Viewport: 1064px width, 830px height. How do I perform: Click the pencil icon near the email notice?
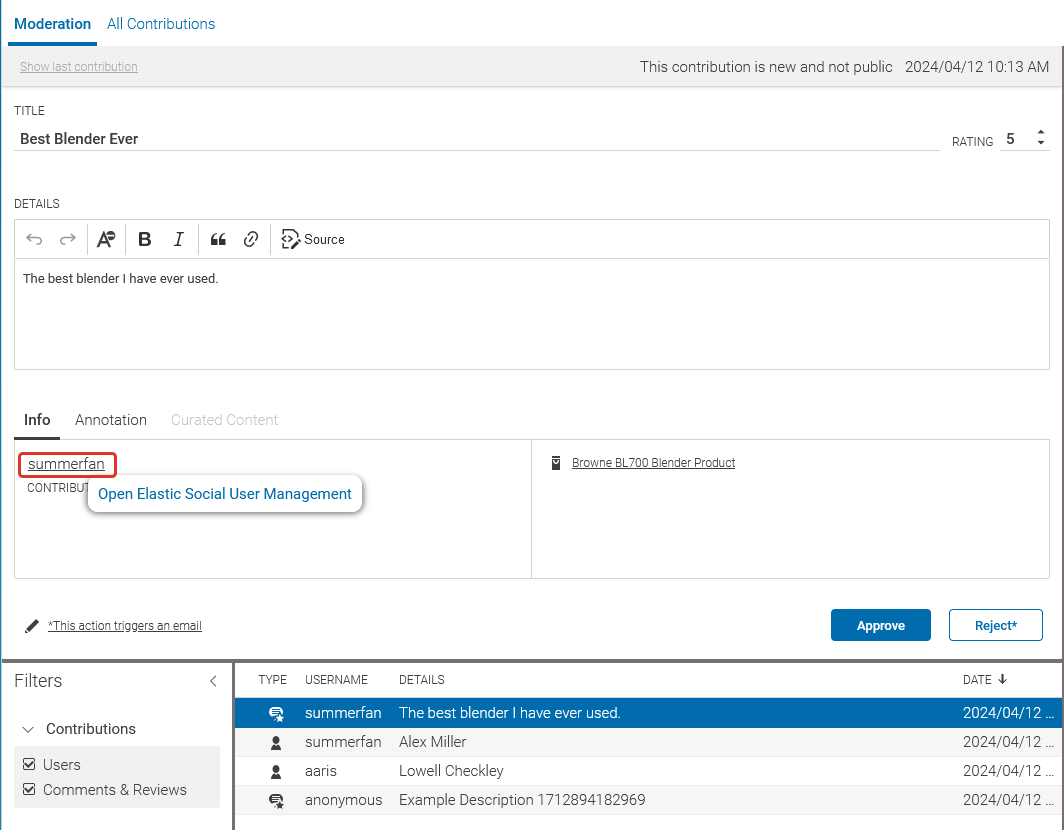(31, 625)
